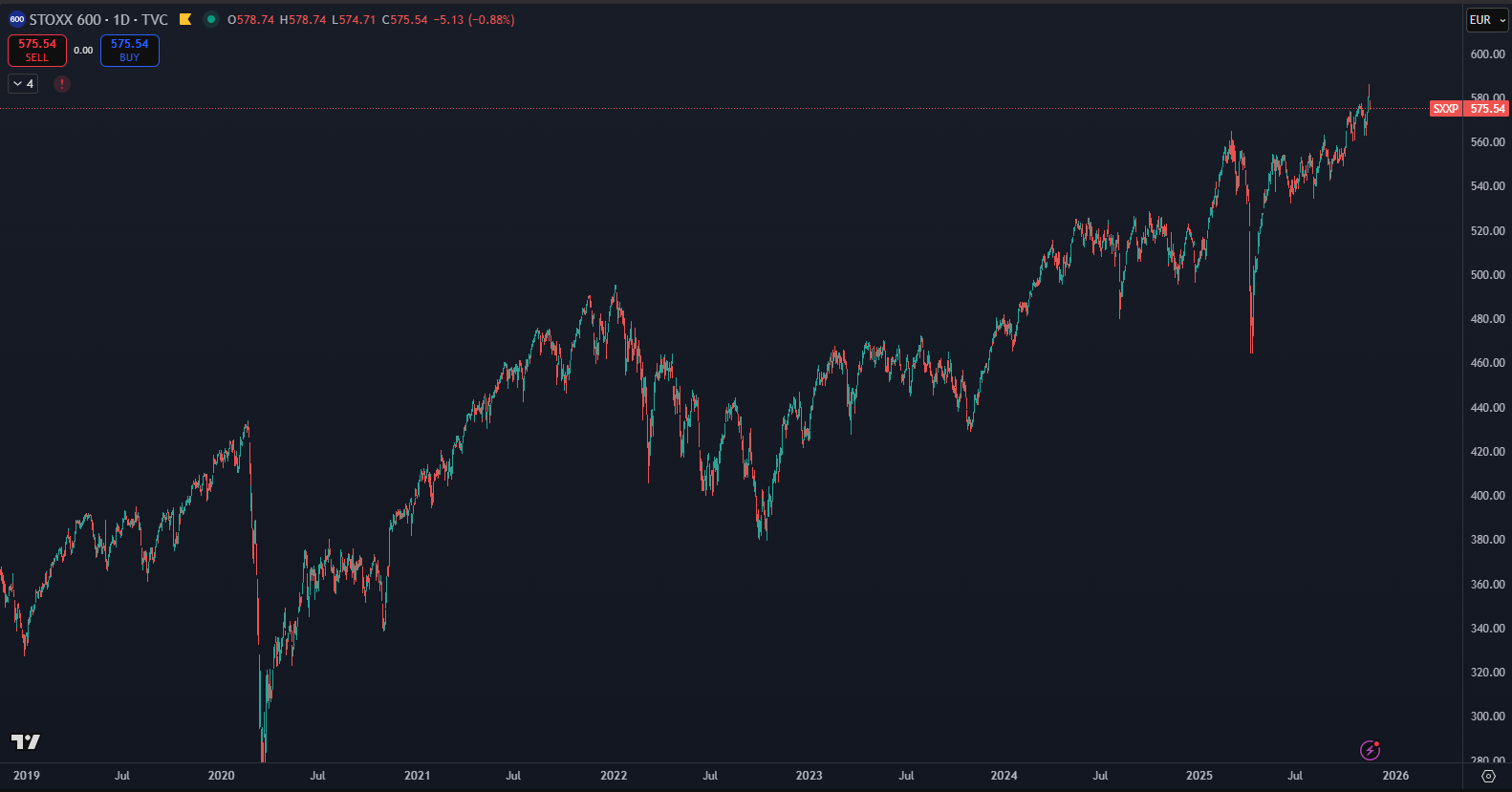
Task: Click the 2025 label on time axis
Action: pyautogui.click(x=1199, y=775)
